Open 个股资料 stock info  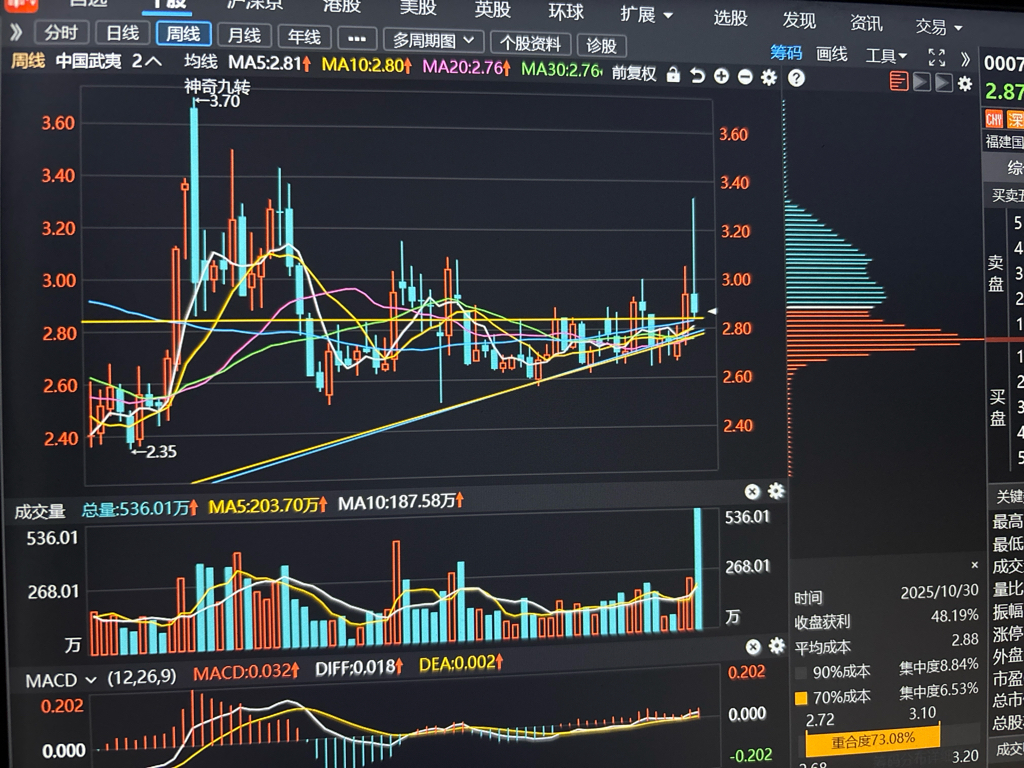click(530, 43)
